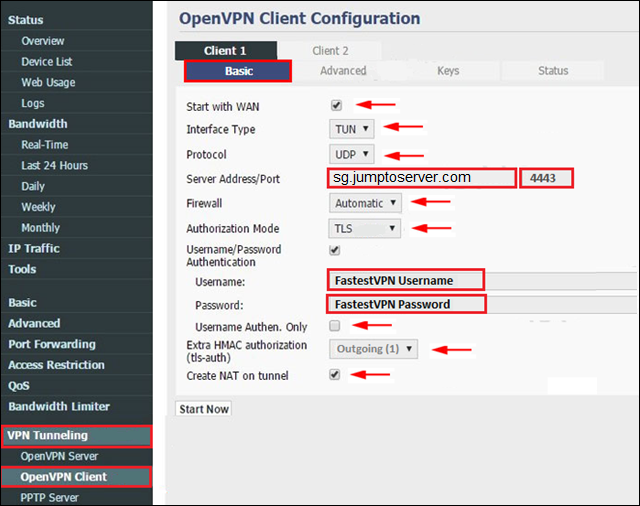Enable the Username Authen. Only checkbox

pos(335,326)
